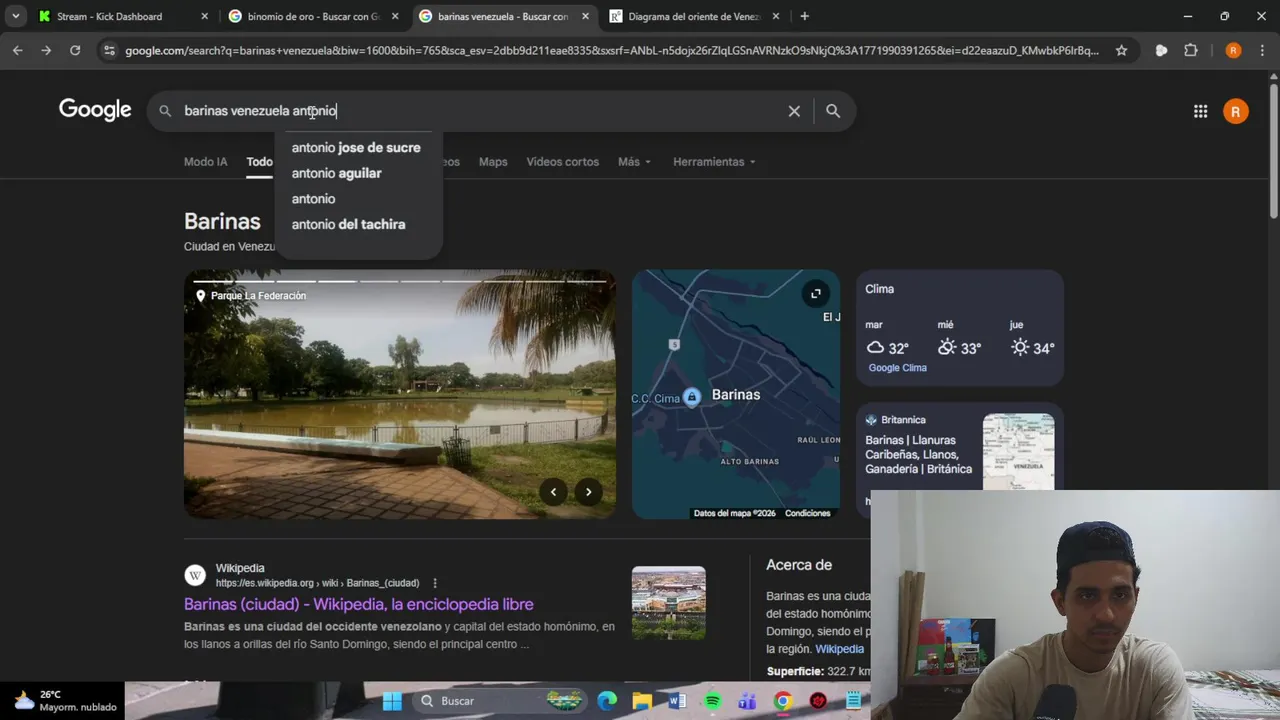Select the Todo search tab
1280x720 pixels.
point(259,162)
